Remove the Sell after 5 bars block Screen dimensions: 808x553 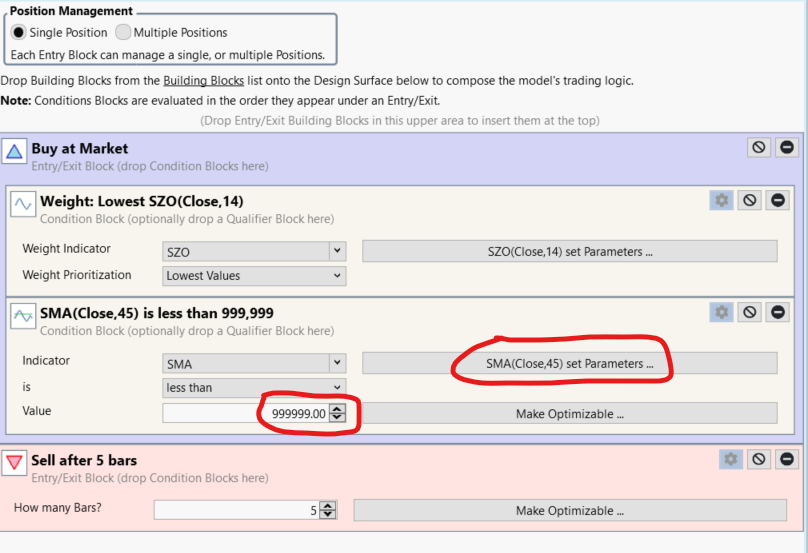click(x=786, y=459)
